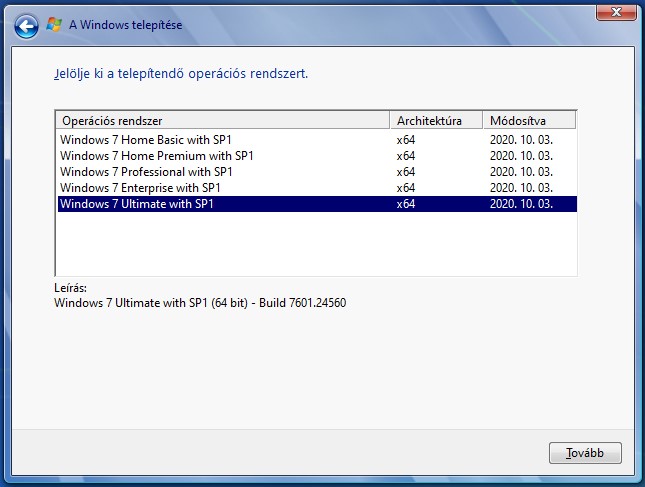
Task: Click x64 in the Professional row
Action: 406,172
